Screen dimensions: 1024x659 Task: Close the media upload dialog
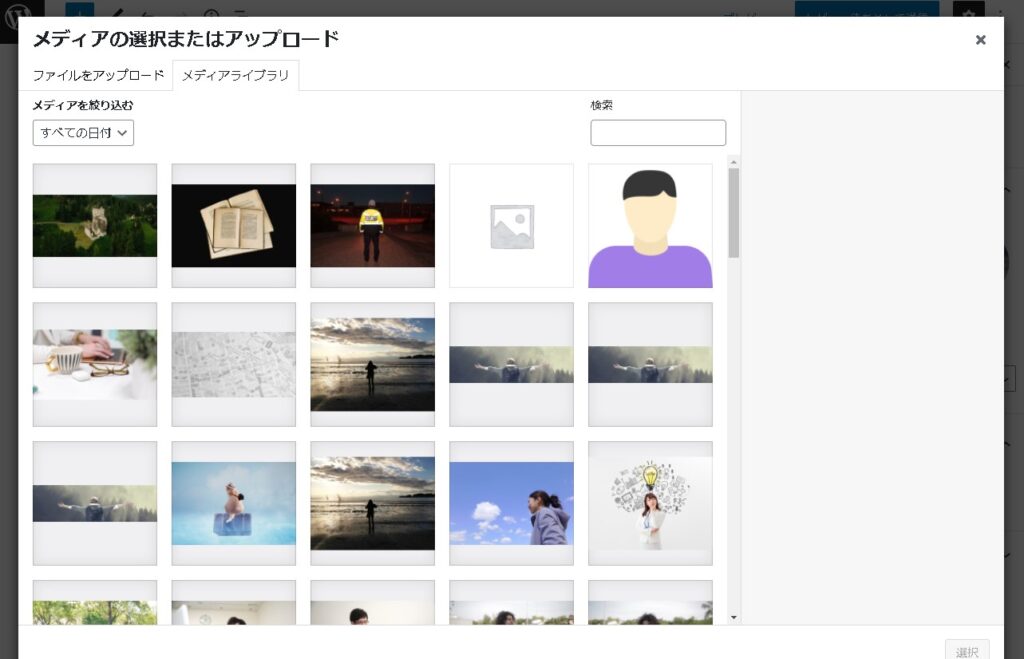pyautogui.click(x=980, y=40)
